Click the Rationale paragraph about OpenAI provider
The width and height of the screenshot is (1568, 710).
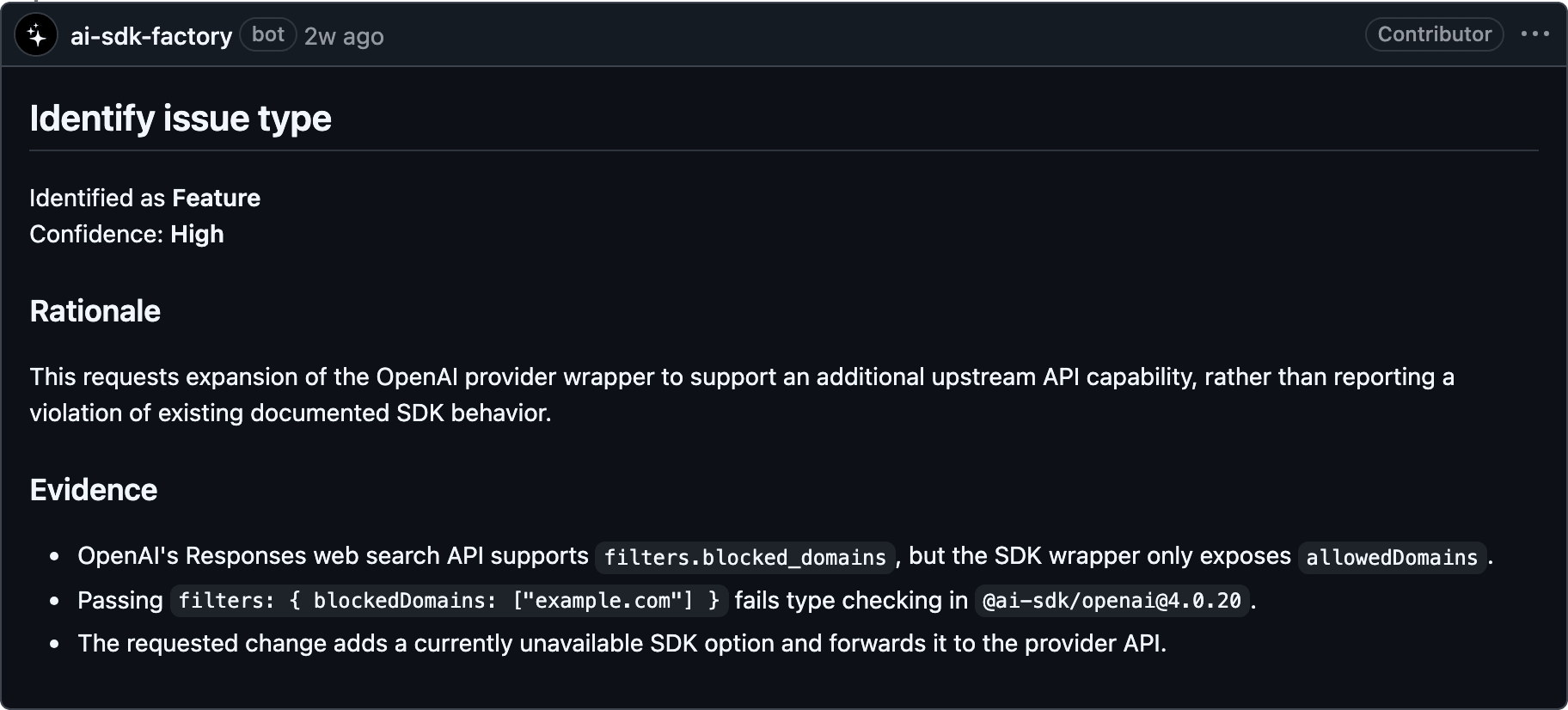click(x=742, y=395)
